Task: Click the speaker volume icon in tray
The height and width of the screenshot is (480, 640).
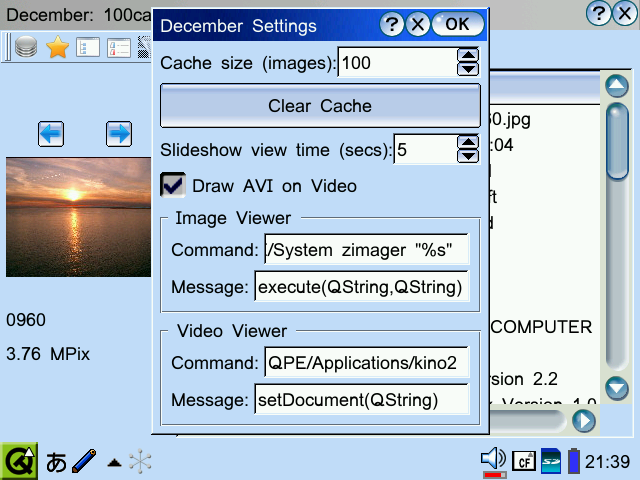Action: pos(493,459)
